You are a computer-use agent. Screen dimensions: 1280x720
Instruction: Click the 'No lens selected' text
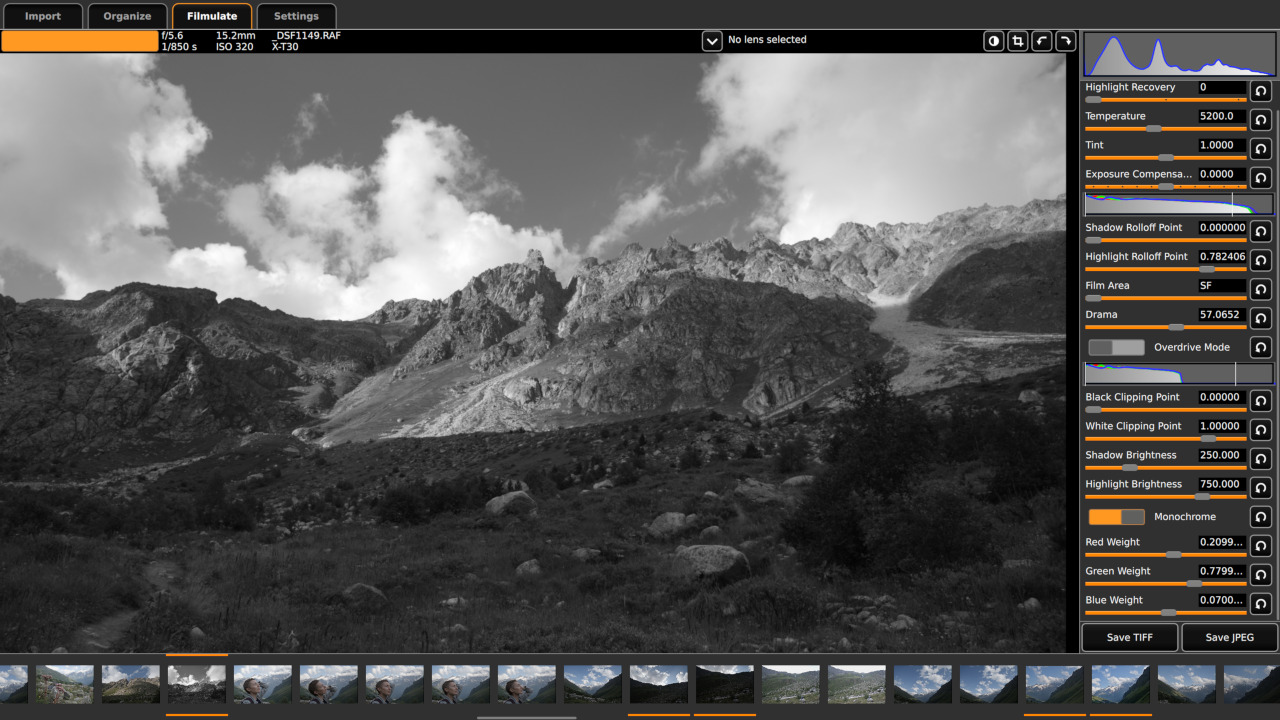767,40
